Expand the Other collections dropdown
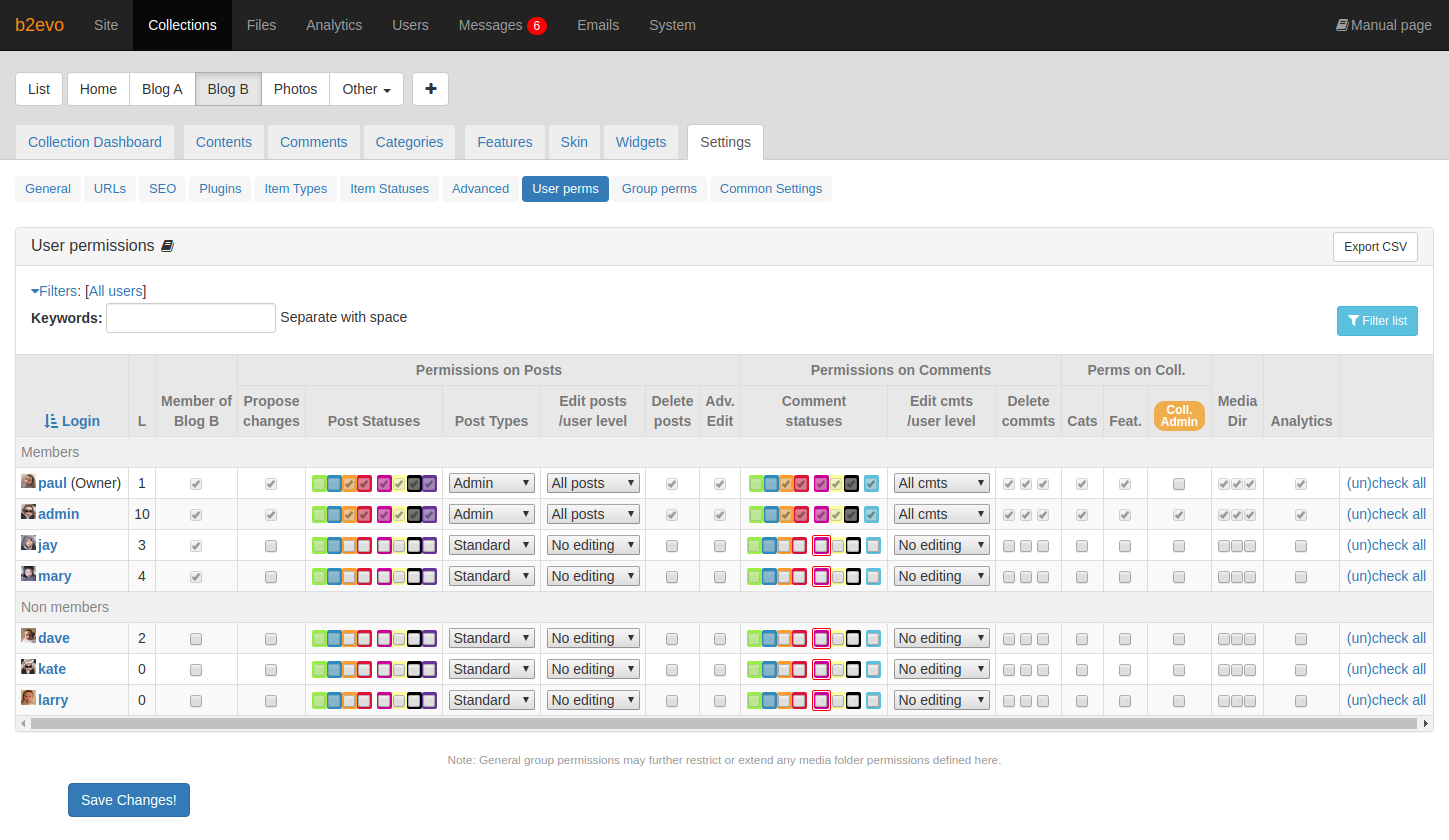This screenshot has height=840, width=1449. pos(366,89)
